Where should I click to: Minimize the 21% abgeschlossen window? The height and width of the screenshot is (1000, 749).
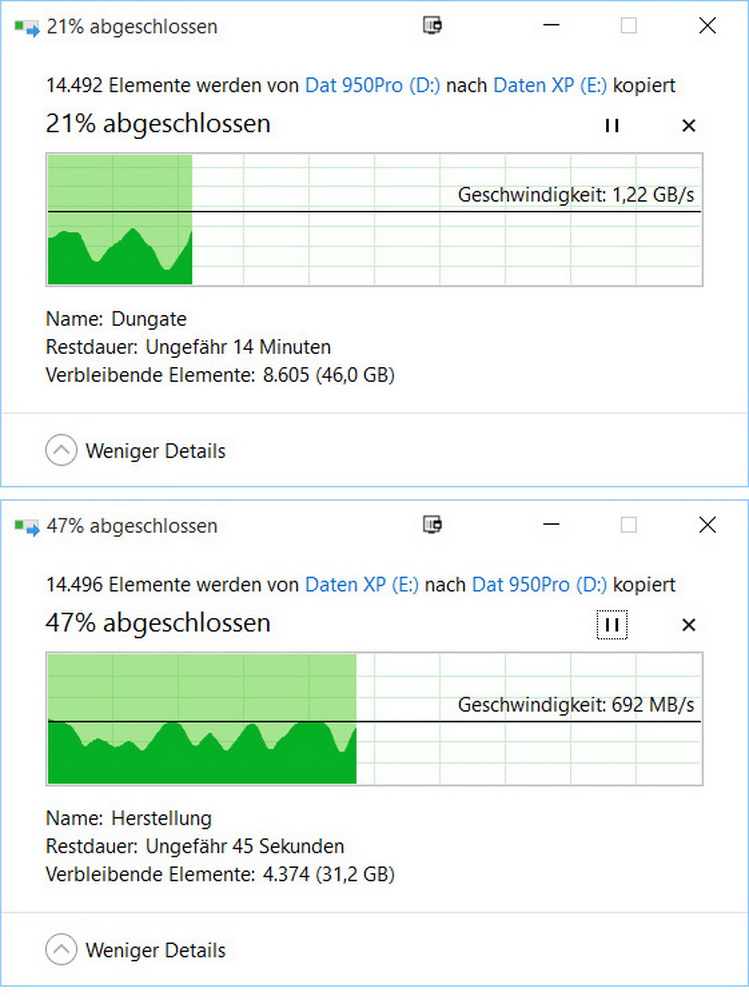point(551,26)
